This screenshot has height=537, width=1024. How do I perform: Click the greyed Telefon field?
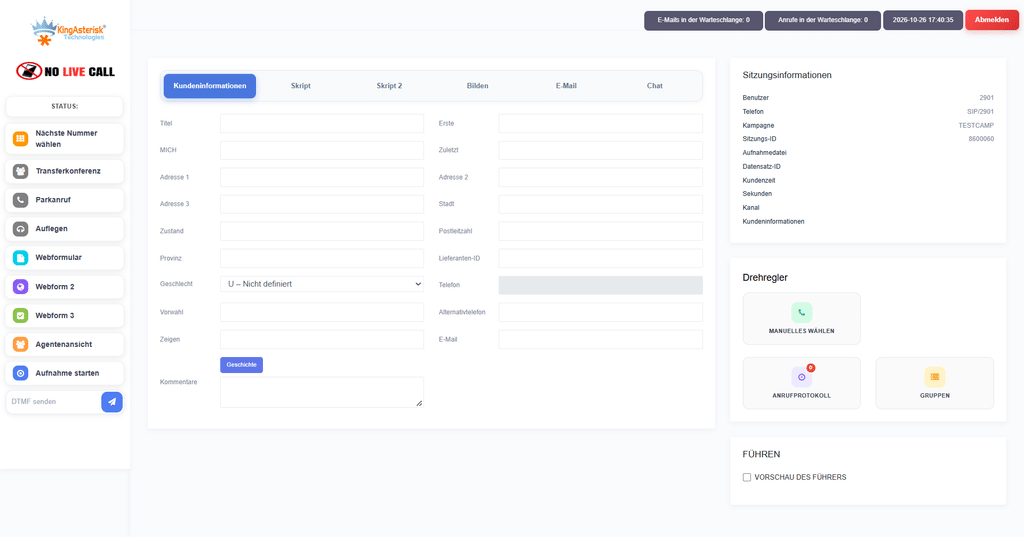point(600,285)
